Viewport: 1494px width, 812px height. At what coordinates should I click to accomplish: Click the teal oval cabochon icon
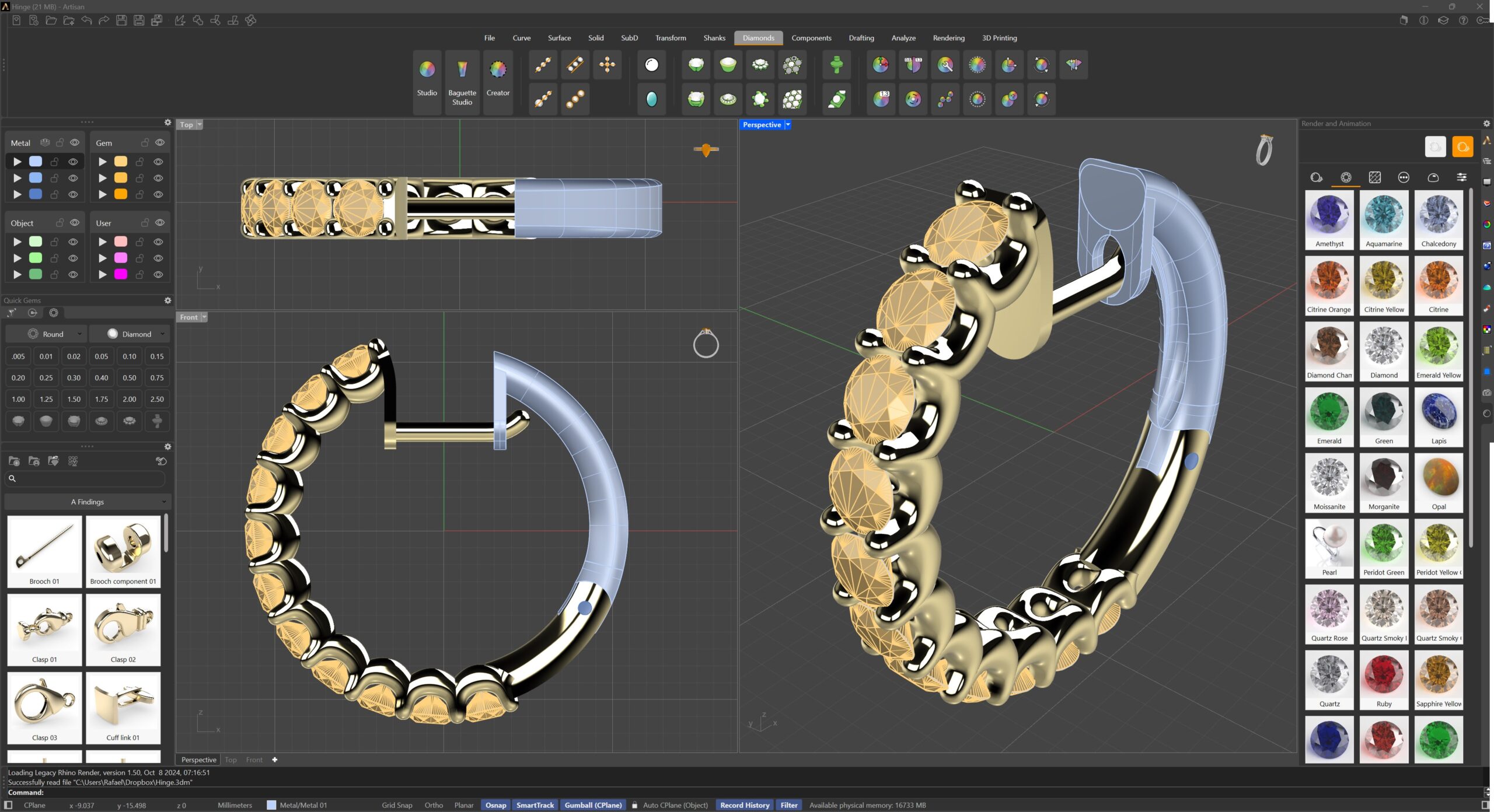tap(651, 99)
